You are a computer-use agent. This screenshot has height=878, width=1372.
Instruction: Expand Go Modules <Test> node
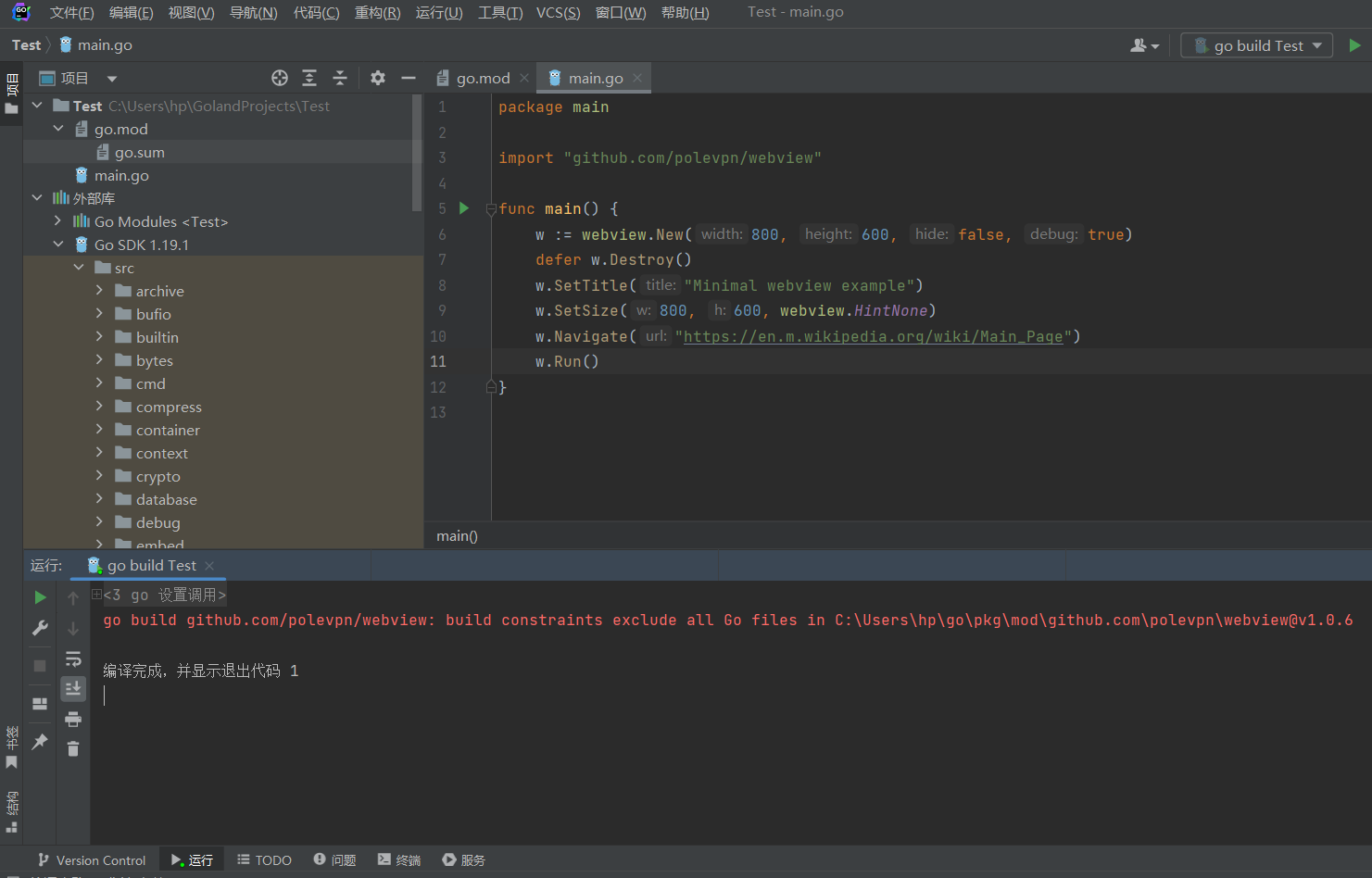point(58,220)
